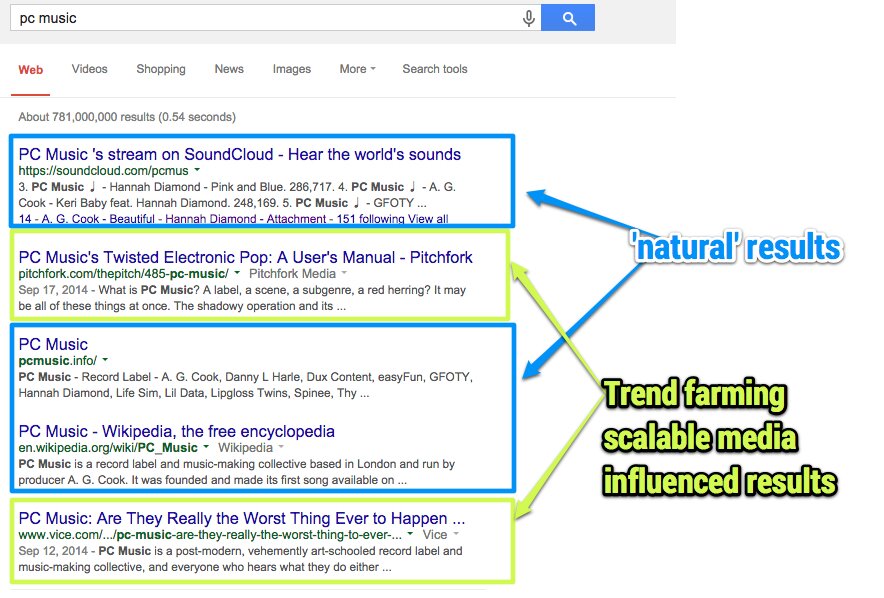Open 'PC Music - Wikipedia, the free encyclopedia'
This screenshot has width=884, height=598.
(x=176, y=432)
